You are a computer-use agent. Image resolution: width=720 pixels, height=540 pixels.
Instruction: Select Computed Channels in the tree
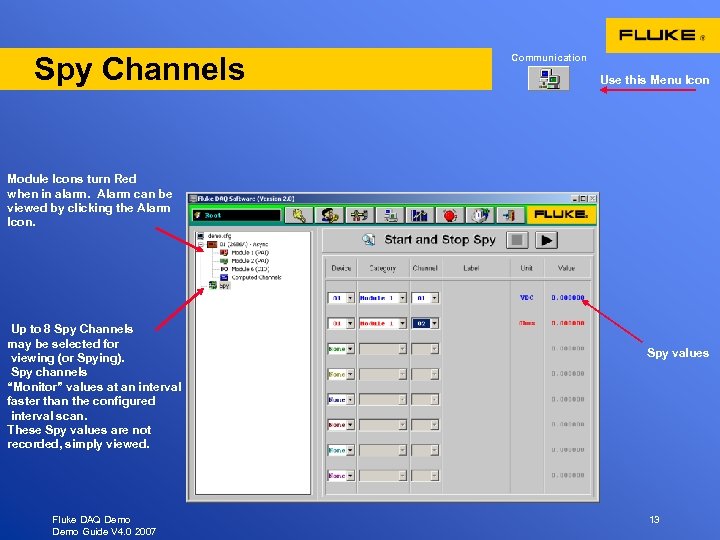click(x=256, y=277)
